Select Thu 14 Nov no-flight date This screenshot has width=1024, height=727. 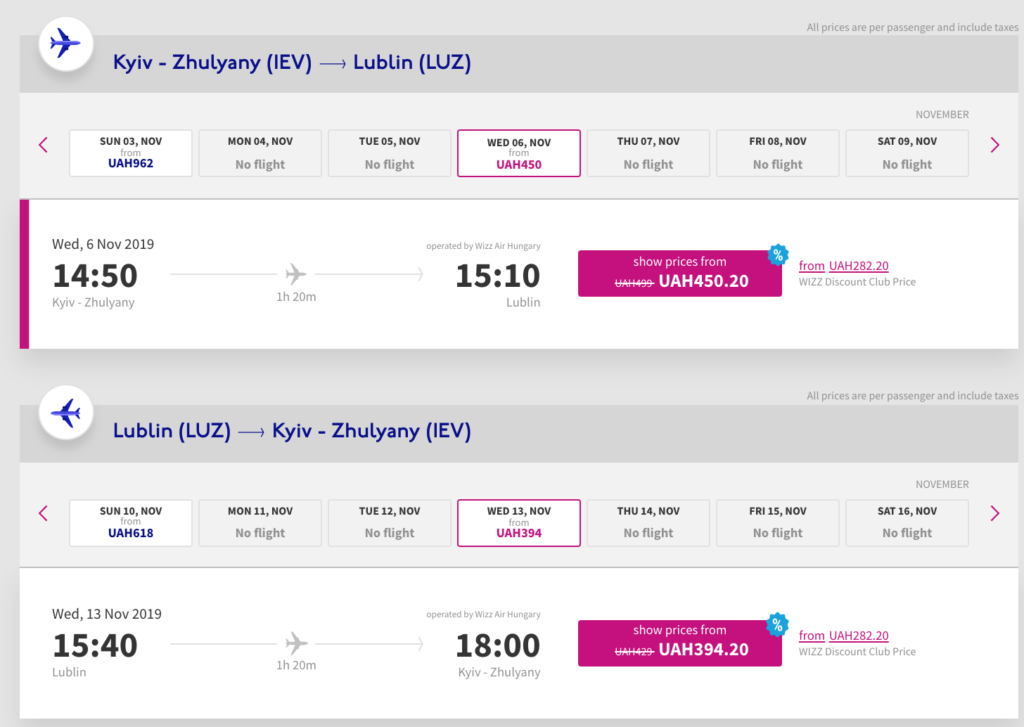pos(648,522)
